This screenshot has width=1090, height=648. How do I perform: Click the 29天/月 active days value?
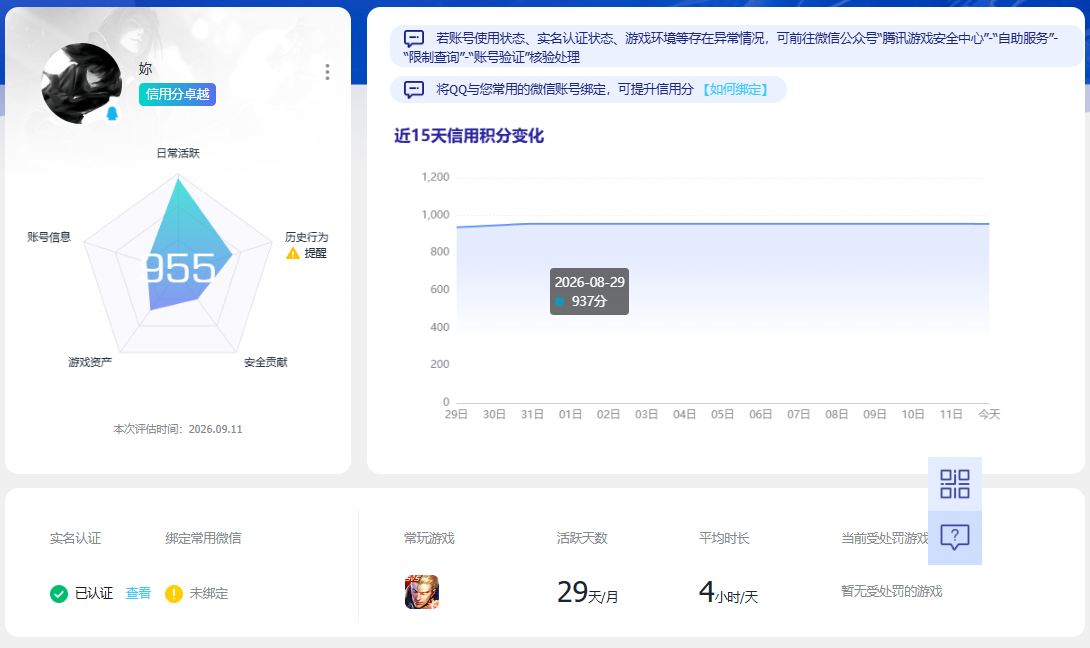(x=587, y=592)
